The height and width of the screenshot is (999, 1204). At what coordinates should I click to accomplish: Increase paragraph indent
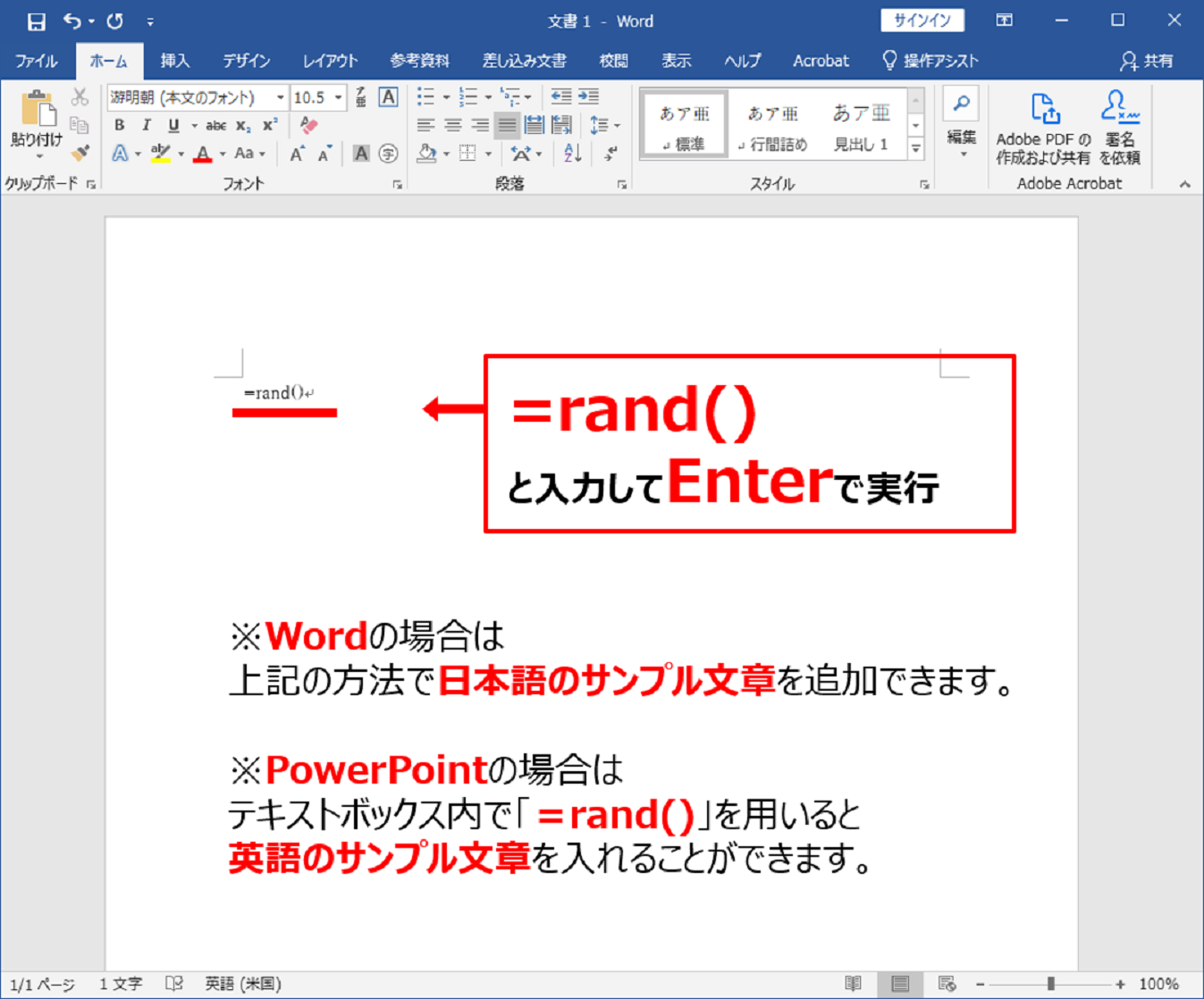[x=589, y=97]
